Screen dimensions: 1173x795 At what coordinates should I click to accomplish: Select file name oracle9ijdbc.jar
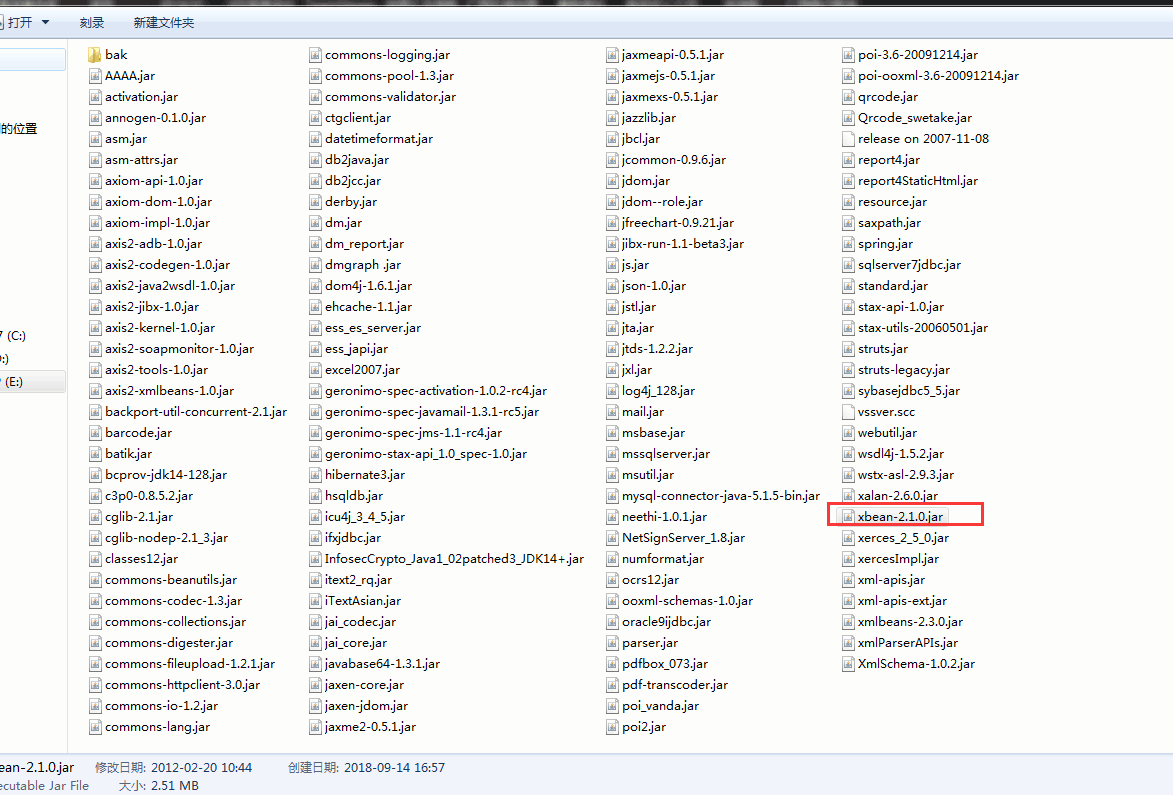667,621
